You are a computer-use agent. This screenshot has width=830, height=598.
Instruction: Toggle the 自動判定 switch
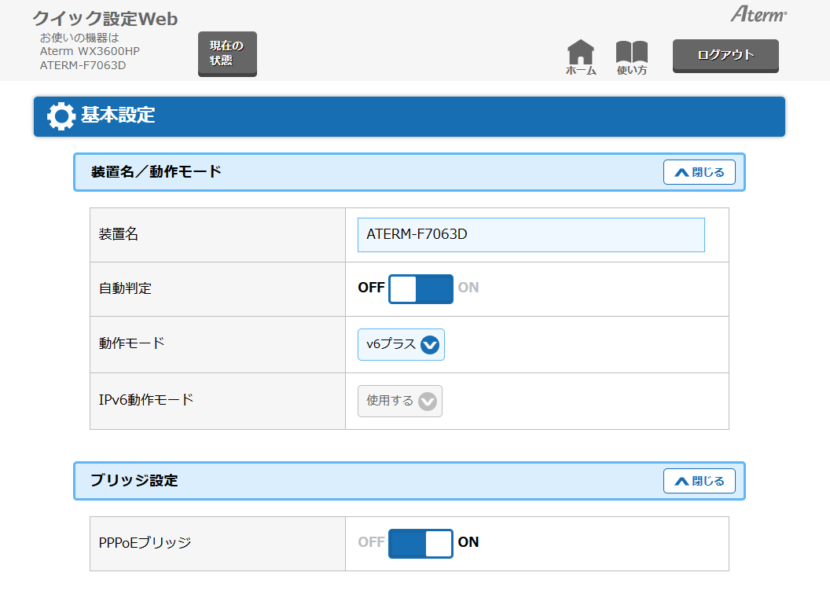[x=420, y=289]
